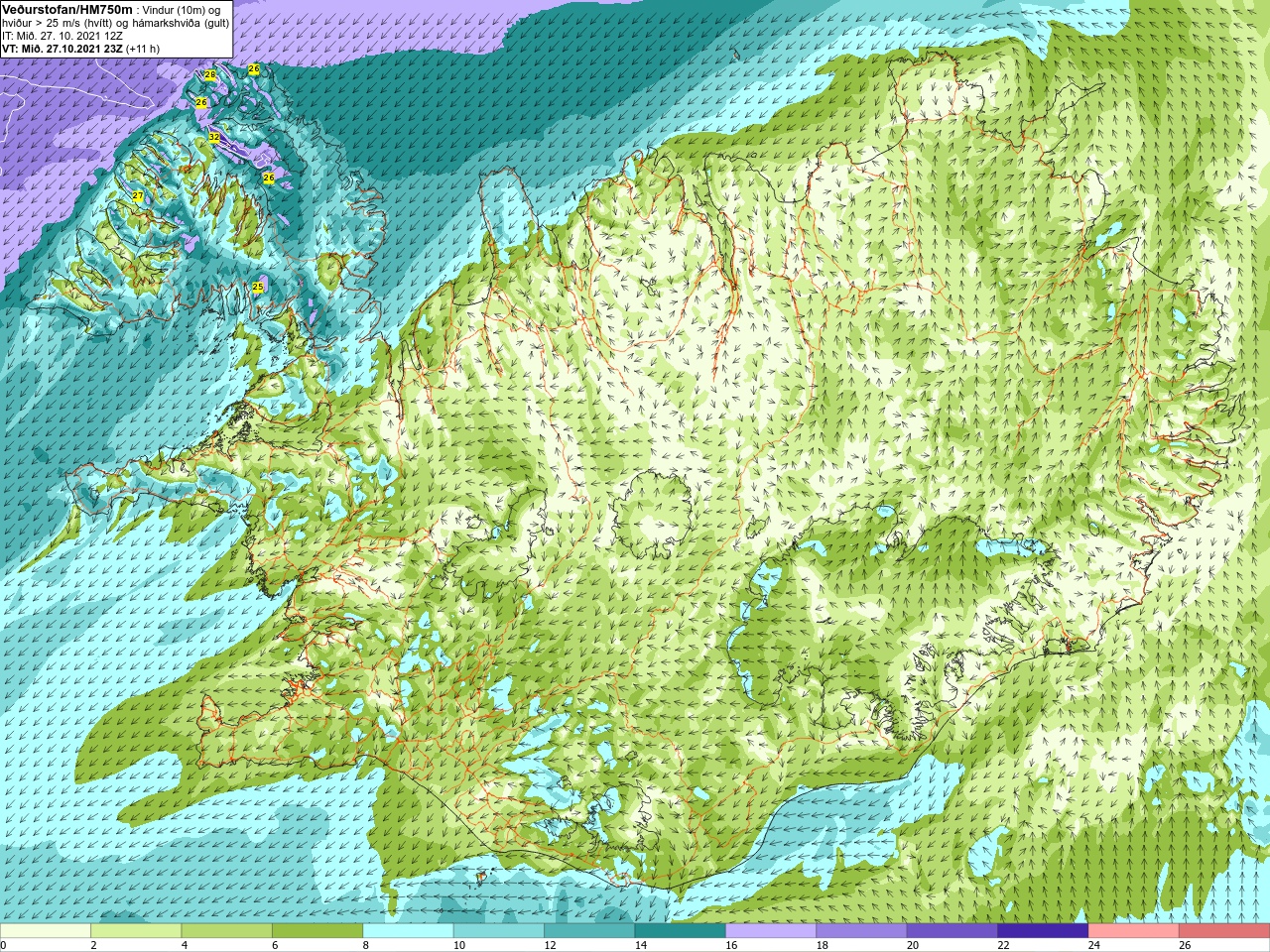This screenshot has width=1270, height=952.
Task: Click the yellow gust marker labeled 25
Action: click(258, 287)
